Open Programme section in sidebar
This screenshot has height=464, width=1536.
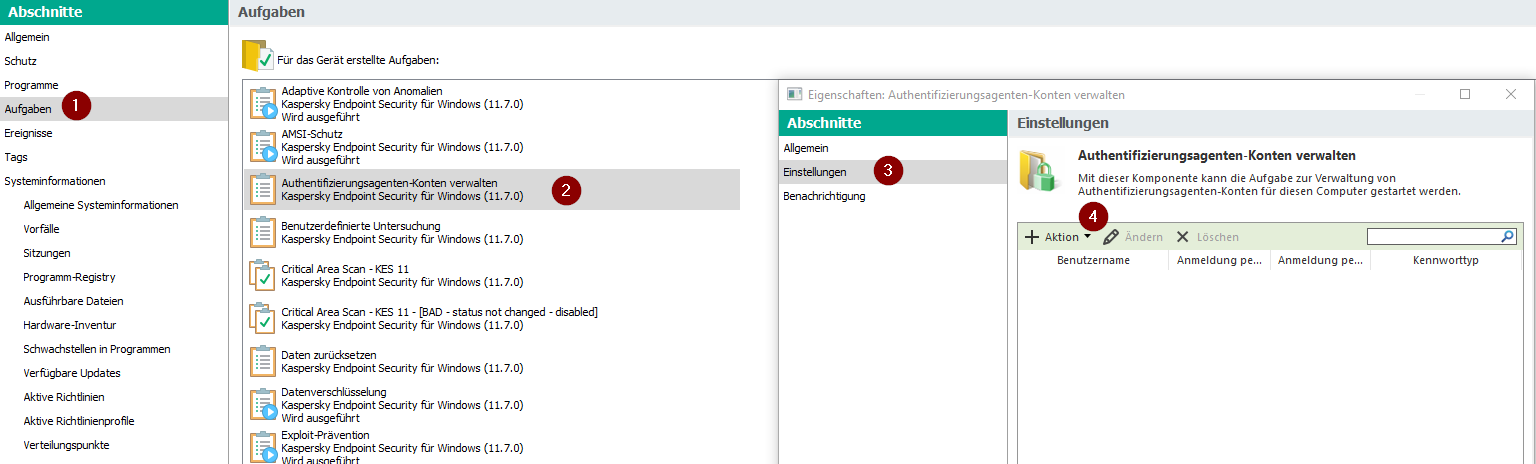coord(31,85)
